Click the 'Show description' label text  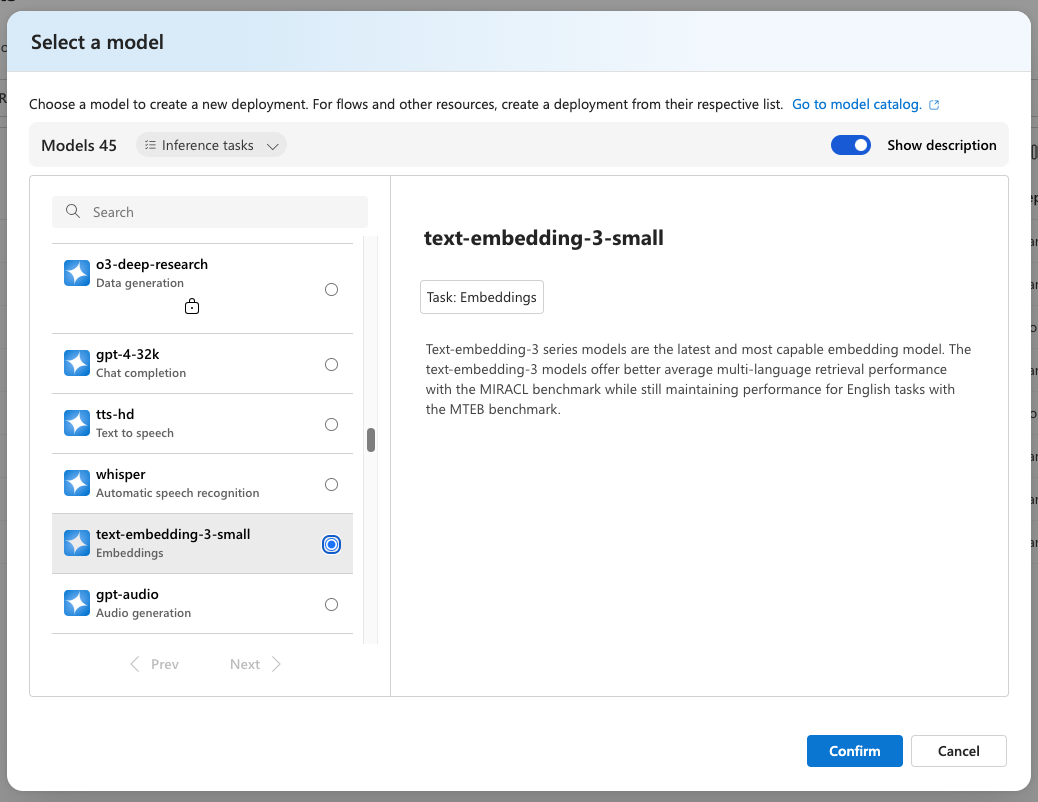pyautogui.click(x=941, y=145)
